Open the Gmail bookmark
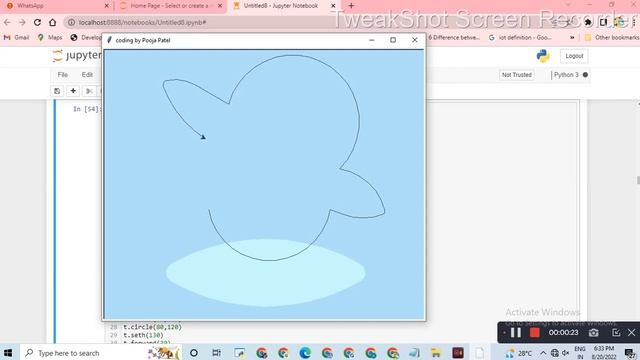This screenshot has width=640, height=360. (x=16, y=37)
